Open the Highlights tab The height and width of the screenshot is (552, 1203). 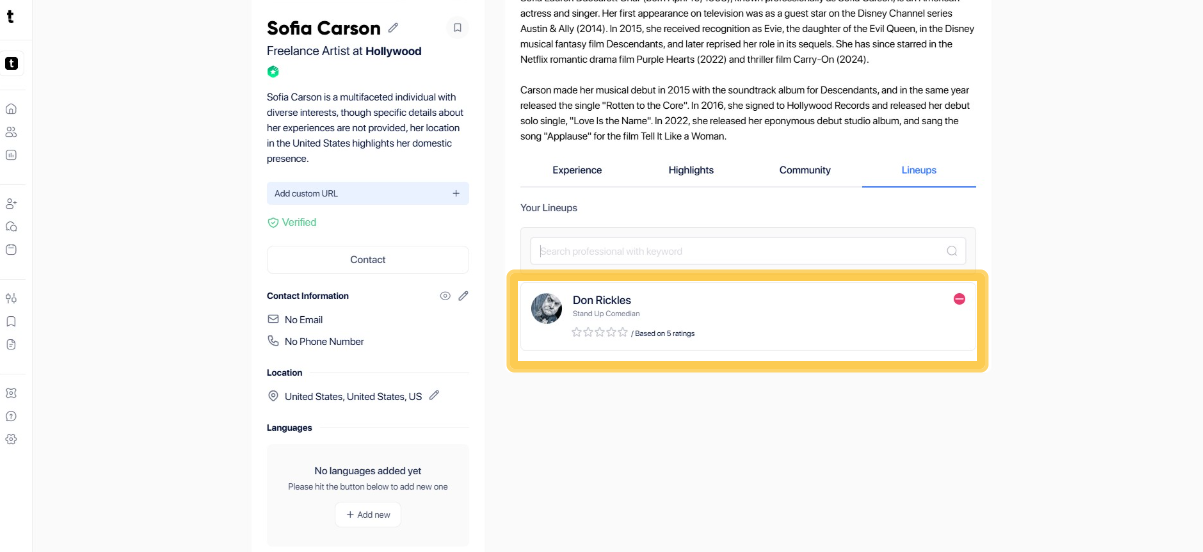[691, 170]
